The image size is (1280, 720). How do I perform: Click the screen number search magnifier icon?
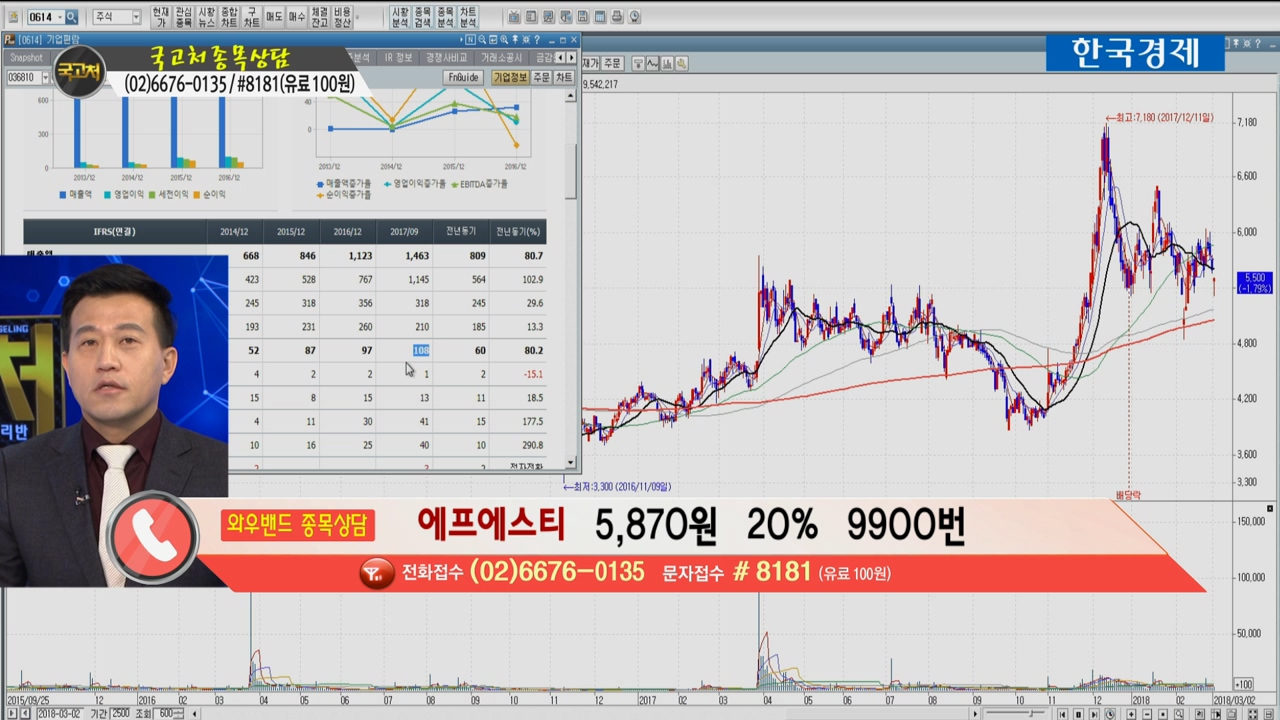tap(72, 17)
